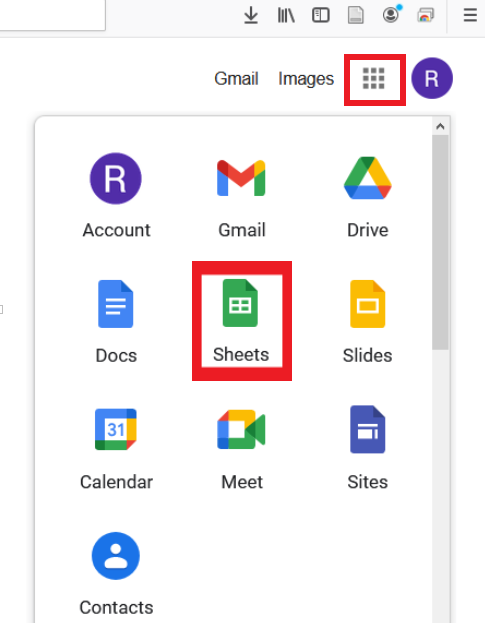The image size is (485, 623).
Task: Open Google Sheets from the apps panel
Action: point(241,321)
